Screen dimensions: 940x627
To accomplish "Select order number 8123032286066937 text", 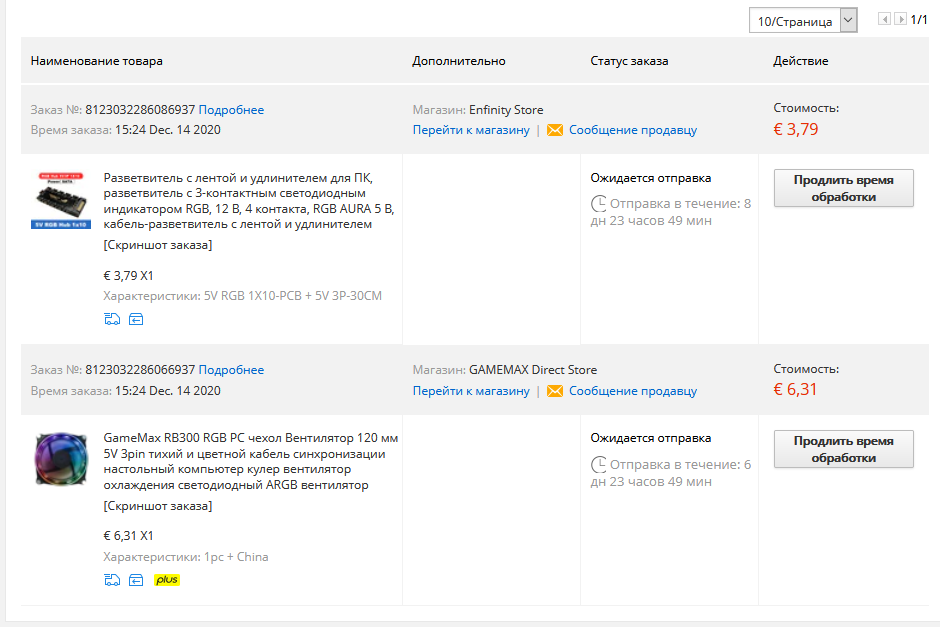I will tap(140, 370).
